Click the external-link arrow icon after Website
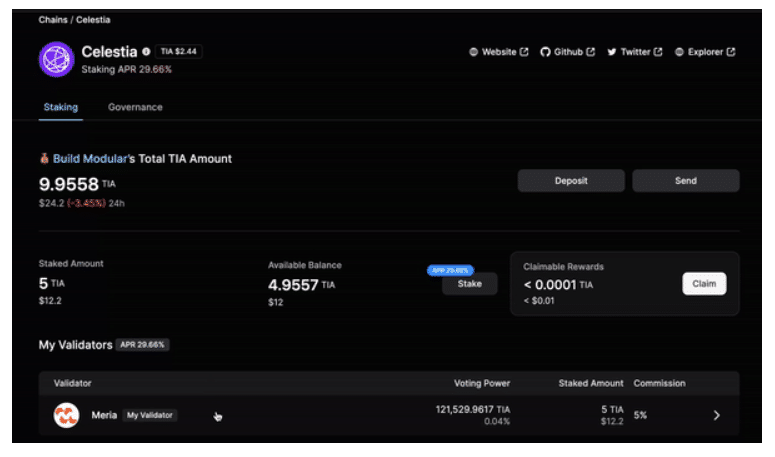 point(524,52)
